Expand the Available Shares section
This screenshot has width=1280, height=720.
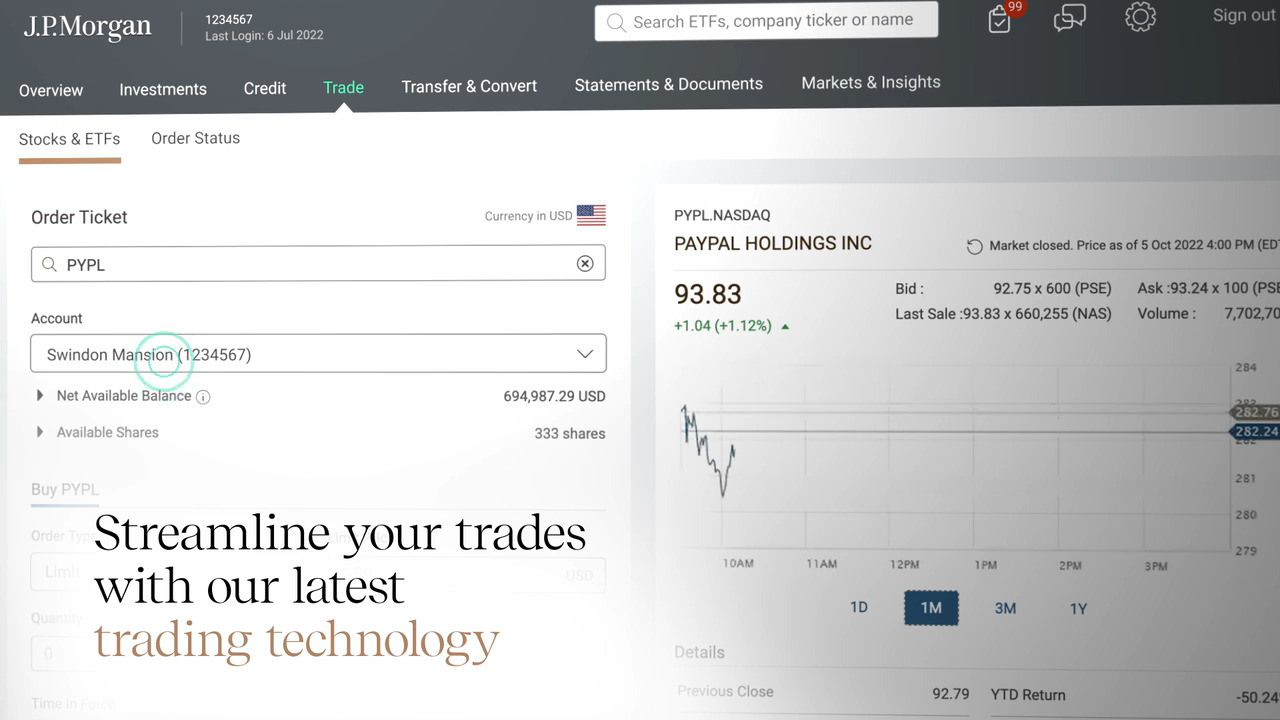pyautogui.click(x=39, y=431)
